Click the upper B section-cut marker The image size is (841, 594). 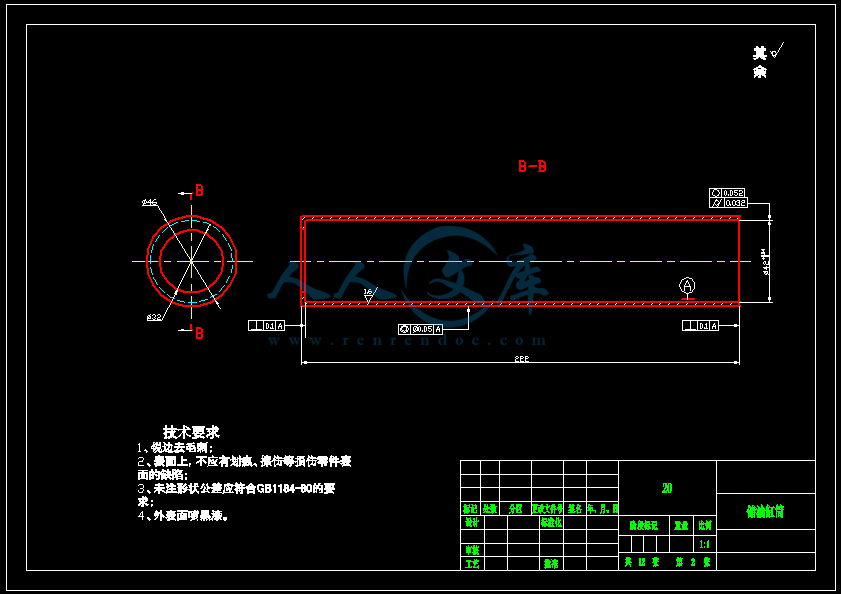click(199, 190)
